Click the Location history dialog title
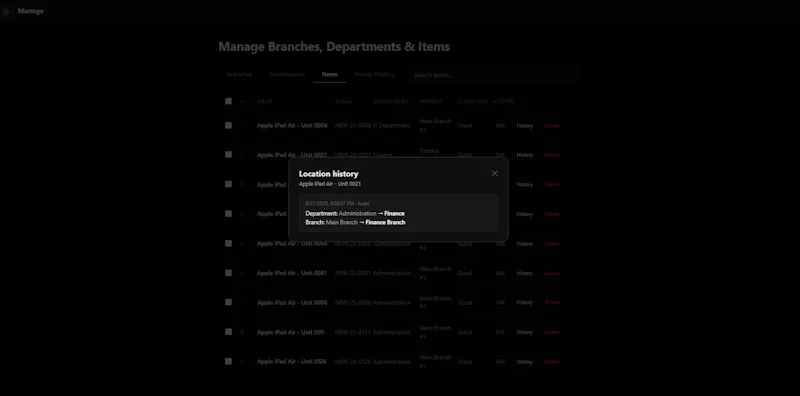800x396 pixels. [x=329, y=174]
